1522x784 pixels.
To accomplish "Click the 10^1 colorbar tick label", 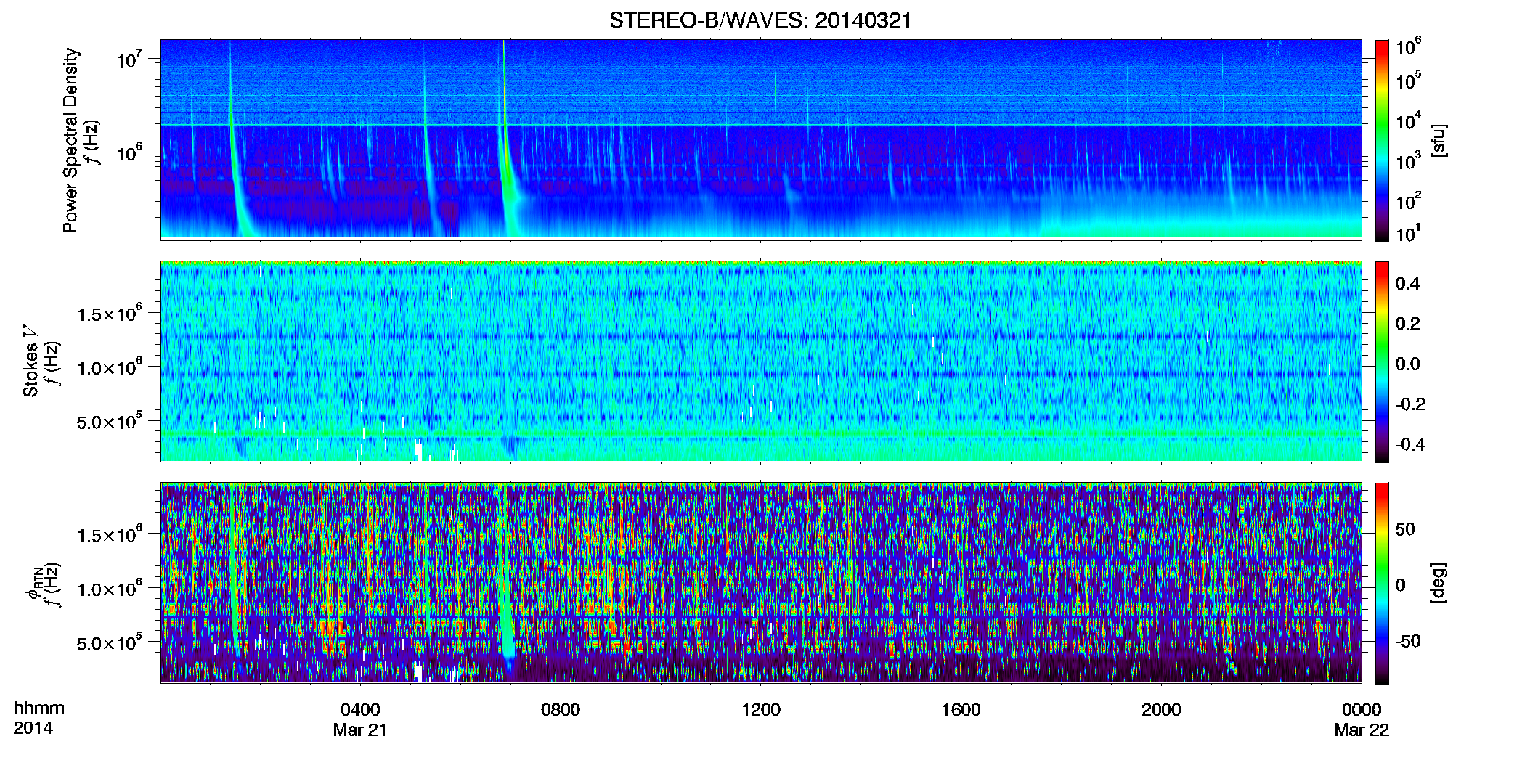I will 1408,234.
